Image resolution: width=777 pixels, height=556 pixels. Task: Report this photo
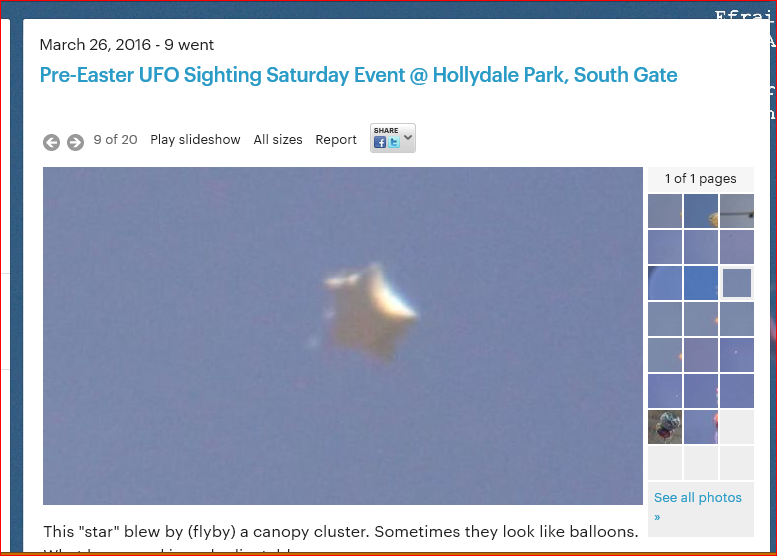click(336, 140)
